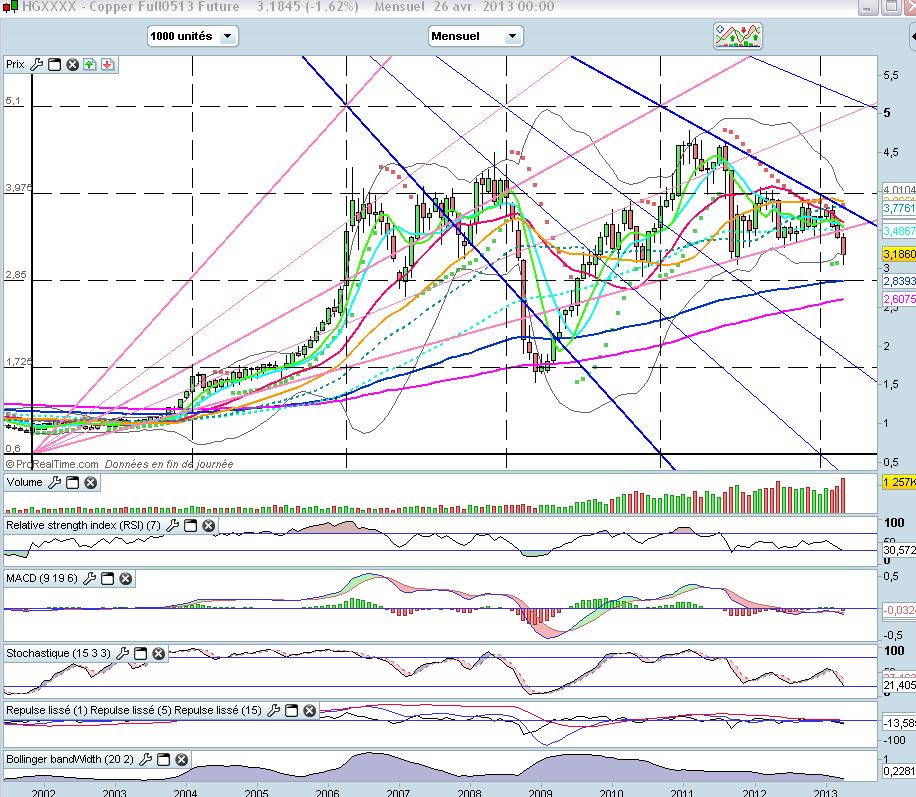
Task: Open RSI (7) wrench settings
Action: coord(172,525)
